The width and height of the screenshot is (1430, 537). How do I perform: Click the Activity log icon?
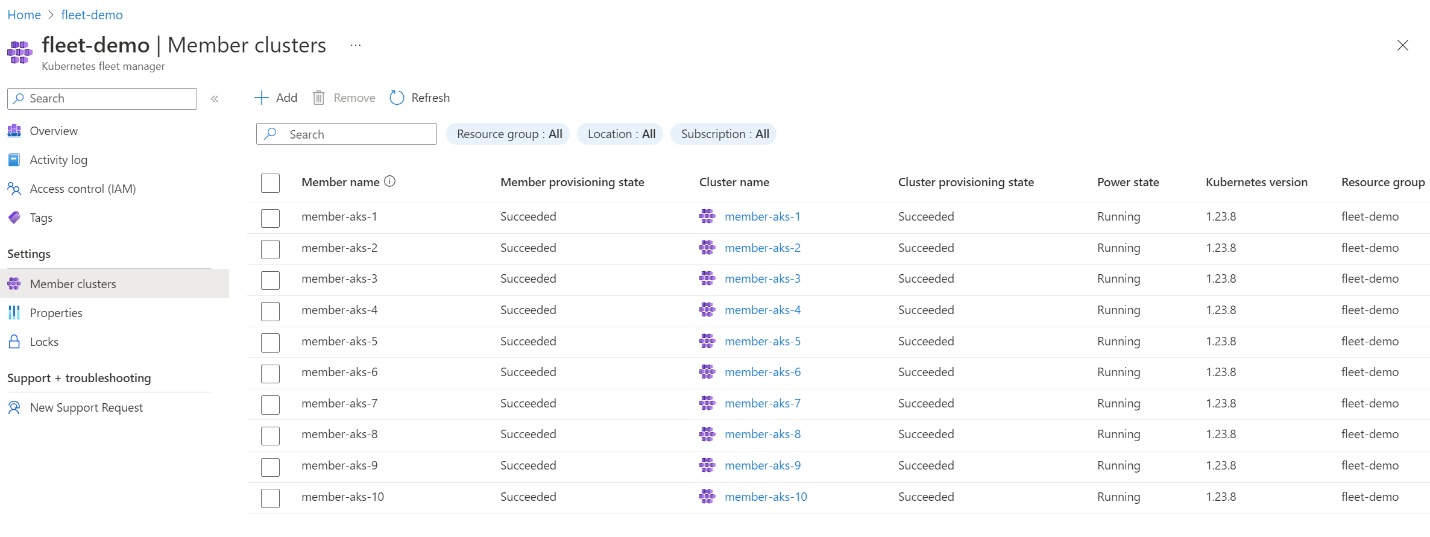(14, 160)
